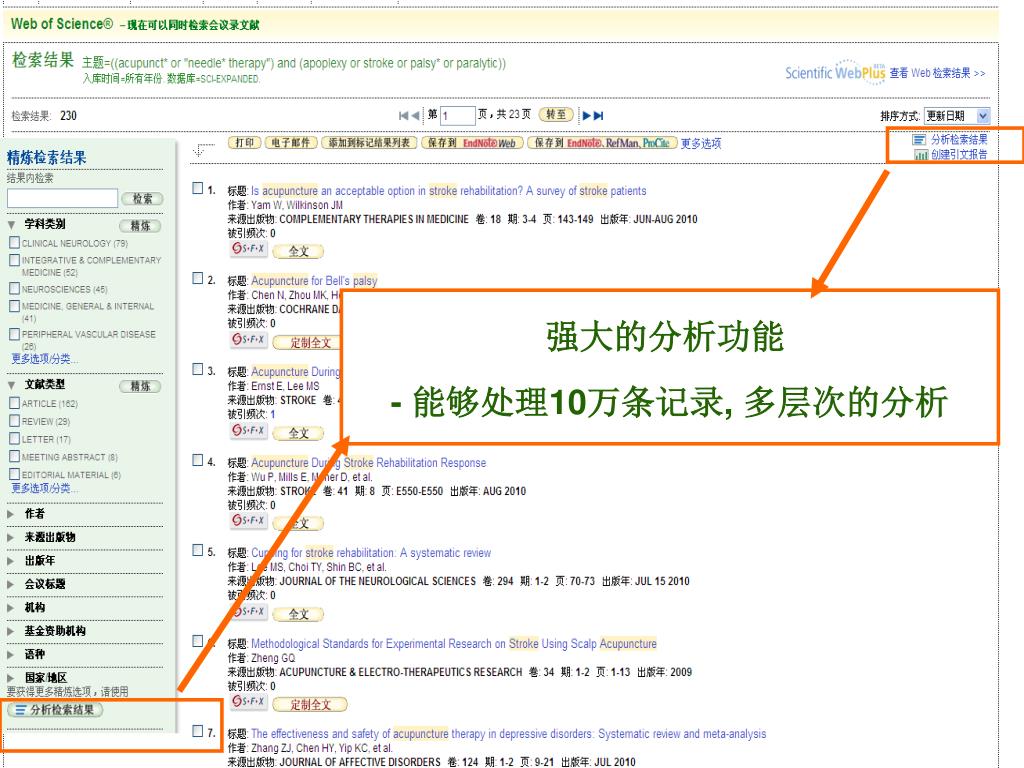The width and height of the screenshot is (1024, 768).
Task: Select checkbox for result 2
Action: click(x=197, y=278)
